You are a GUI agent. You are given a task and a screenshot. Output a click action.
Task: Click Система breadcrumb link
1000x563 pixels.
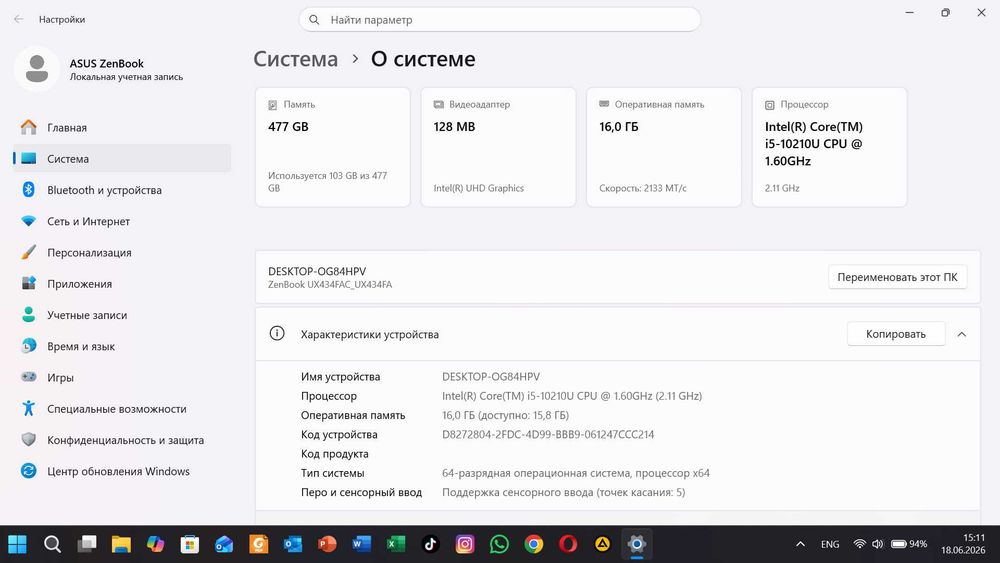tap(296, 59)
